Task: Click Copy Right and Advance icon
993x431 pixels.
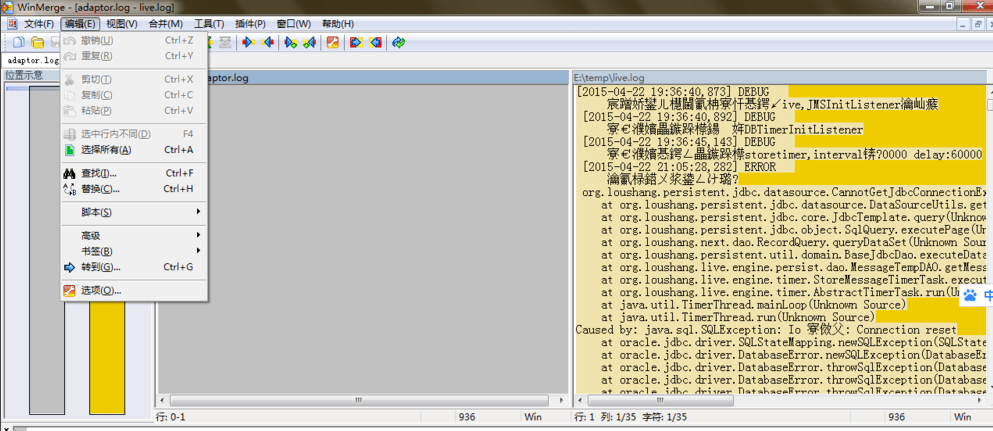Action: tap(290, 42)
